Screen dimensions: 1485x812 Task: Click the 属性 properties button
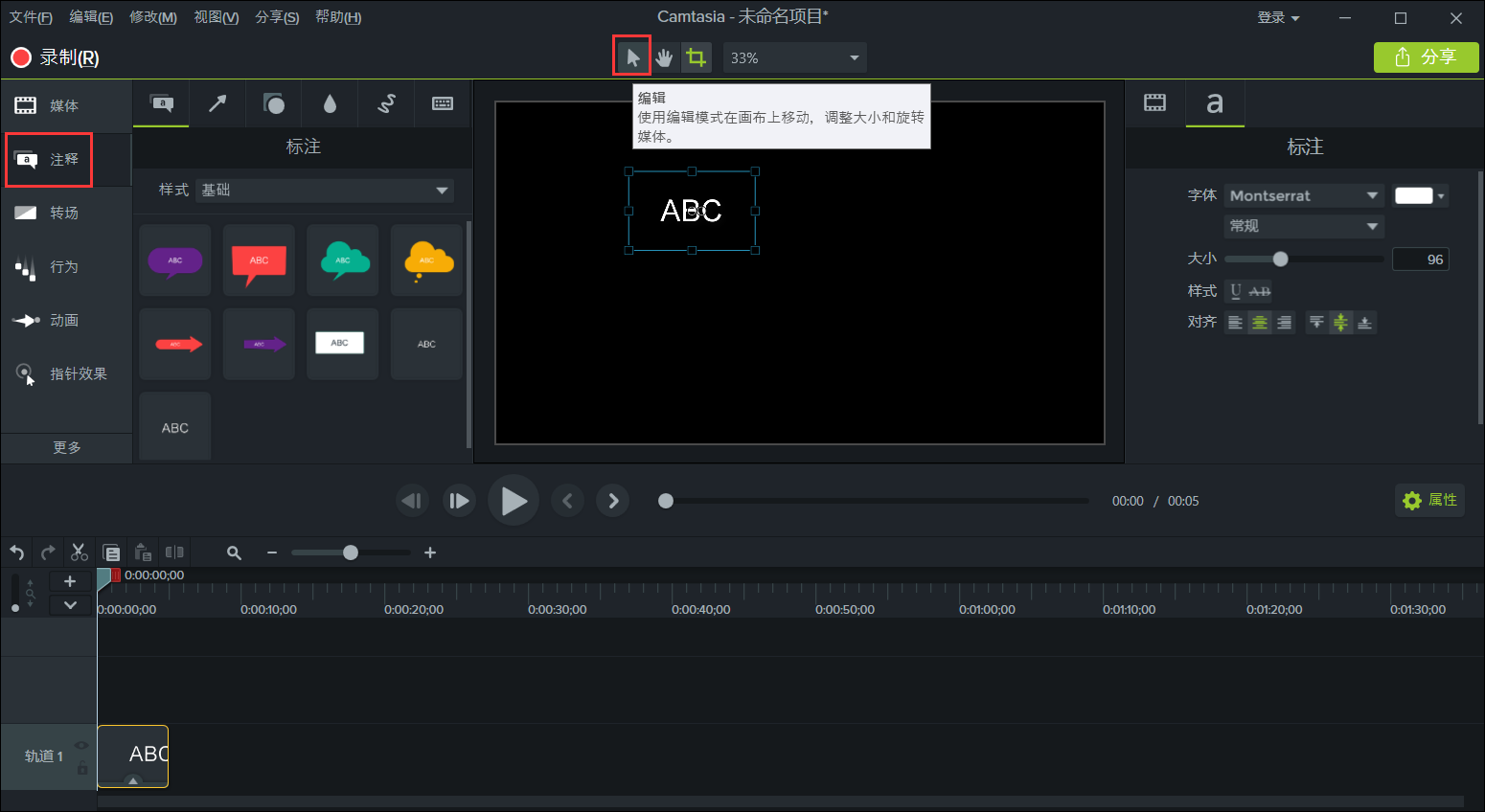pos(1429,500)
